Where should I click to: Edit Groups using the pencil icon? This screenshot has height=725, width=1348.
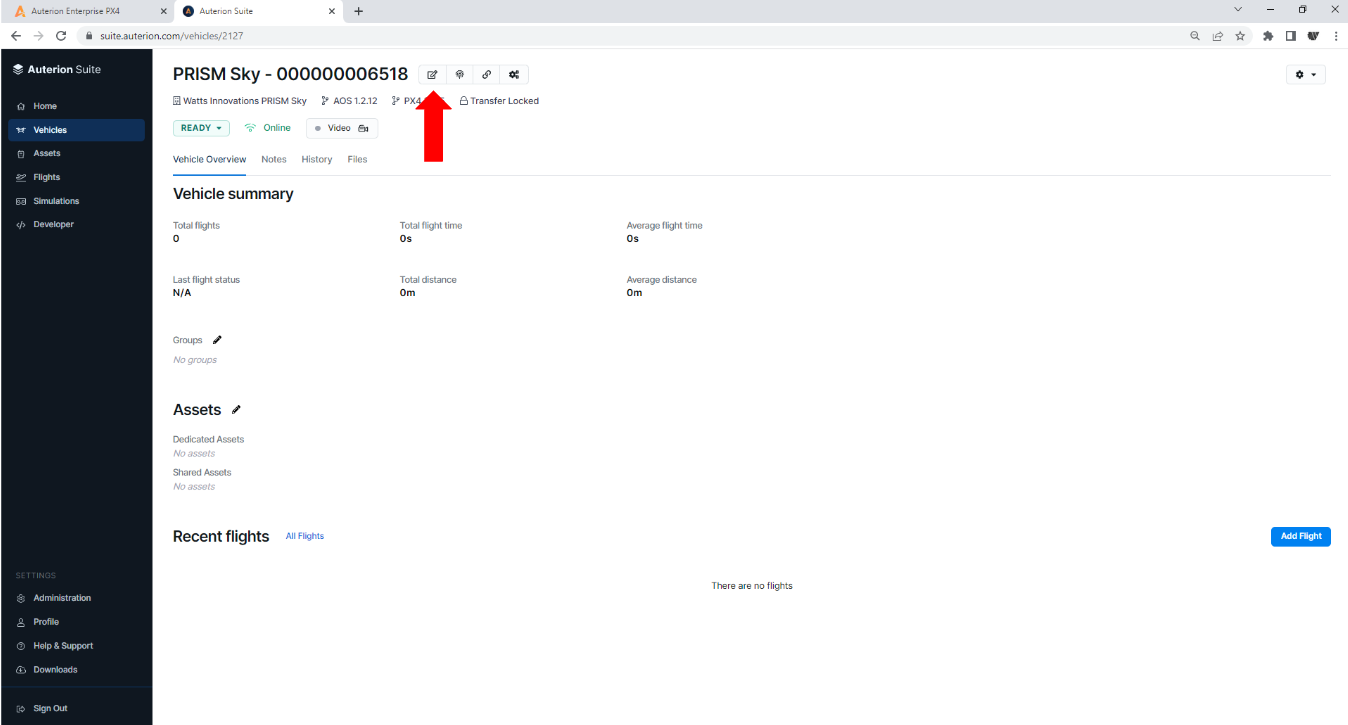pyautogui.click(x=217, y=340)
